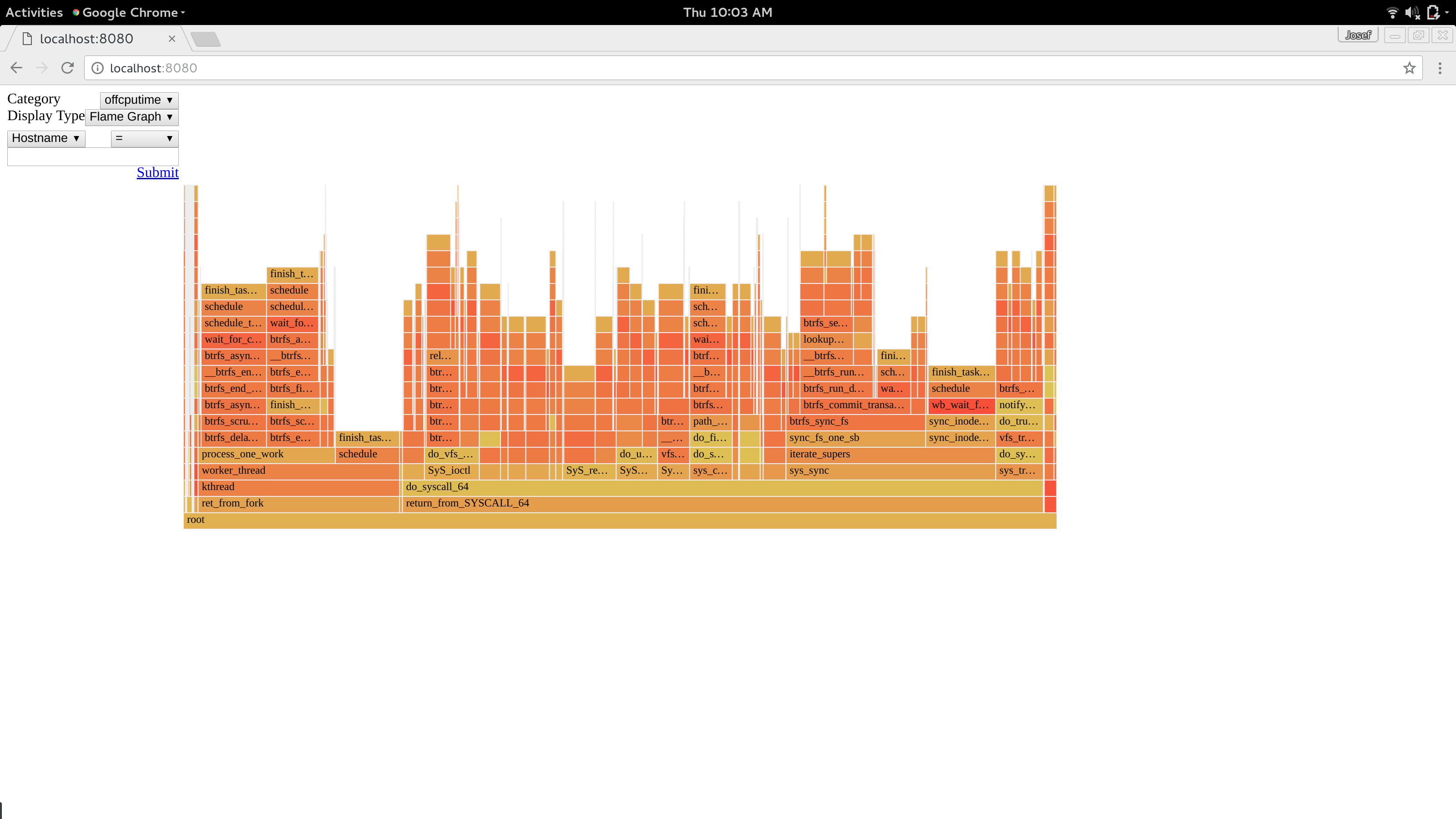This screenshot has height=819, width=1456.
Task: Click the browser forward arrow
Action: (42, 68)
